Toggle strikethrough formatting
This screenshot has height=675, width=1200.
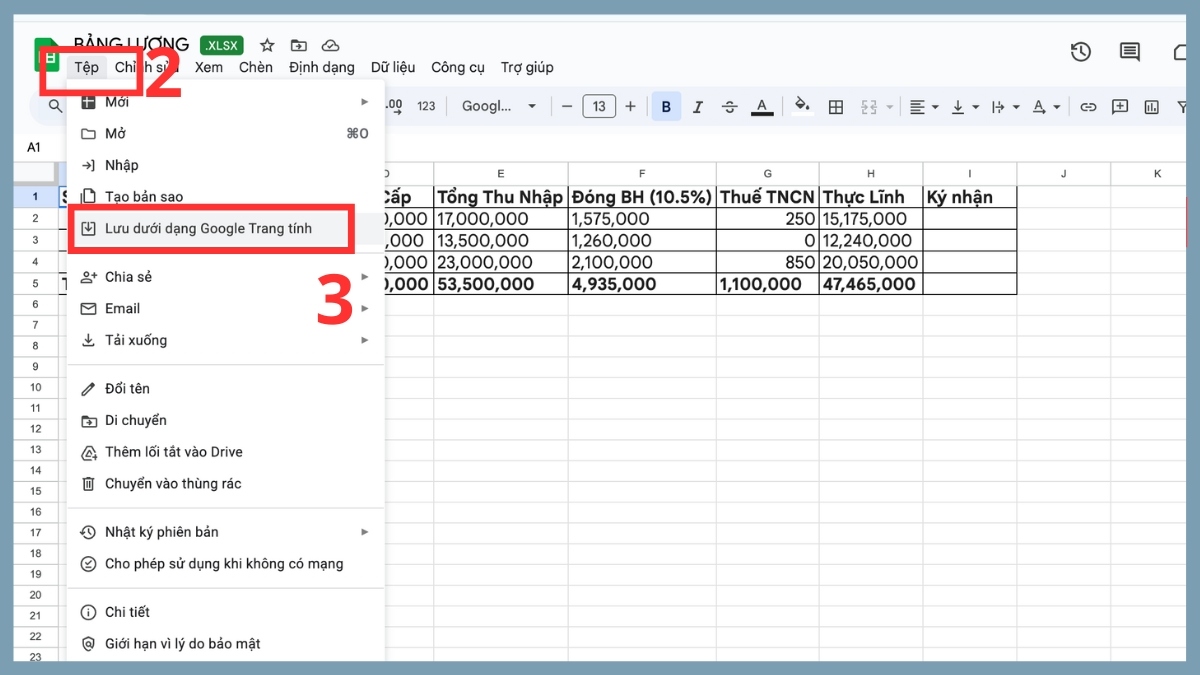(x=730, y=106)
